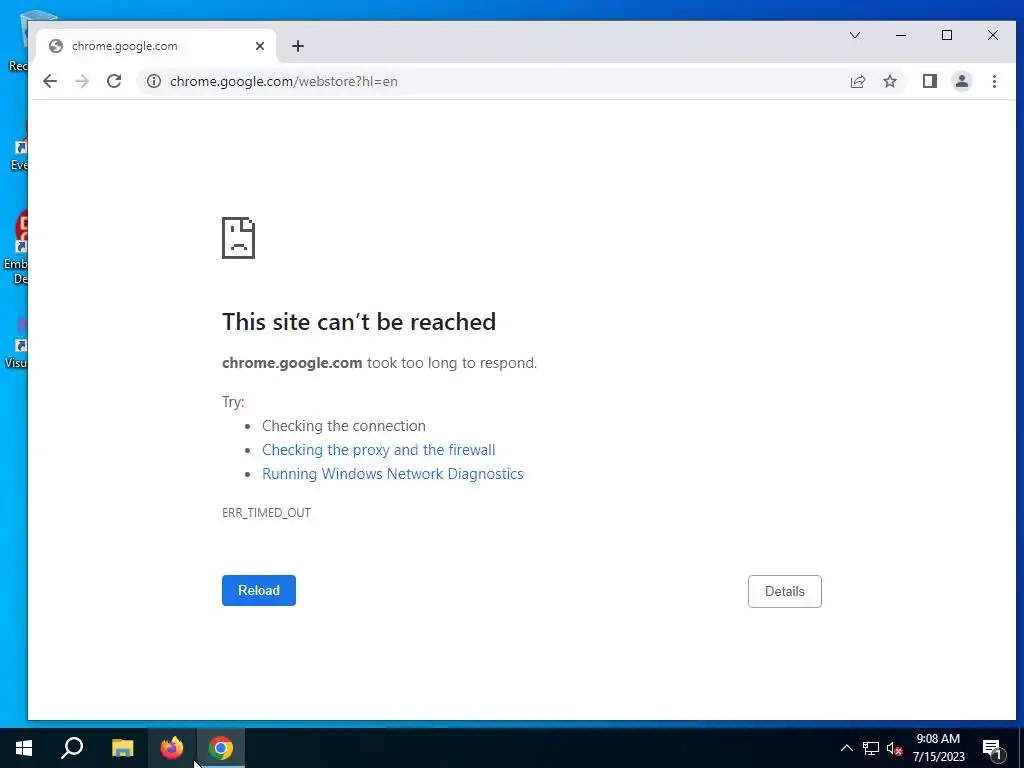Click Chrome icon in the taskbar
The height and width of the screenshot is (768, 1024).
tap(221, 748)
